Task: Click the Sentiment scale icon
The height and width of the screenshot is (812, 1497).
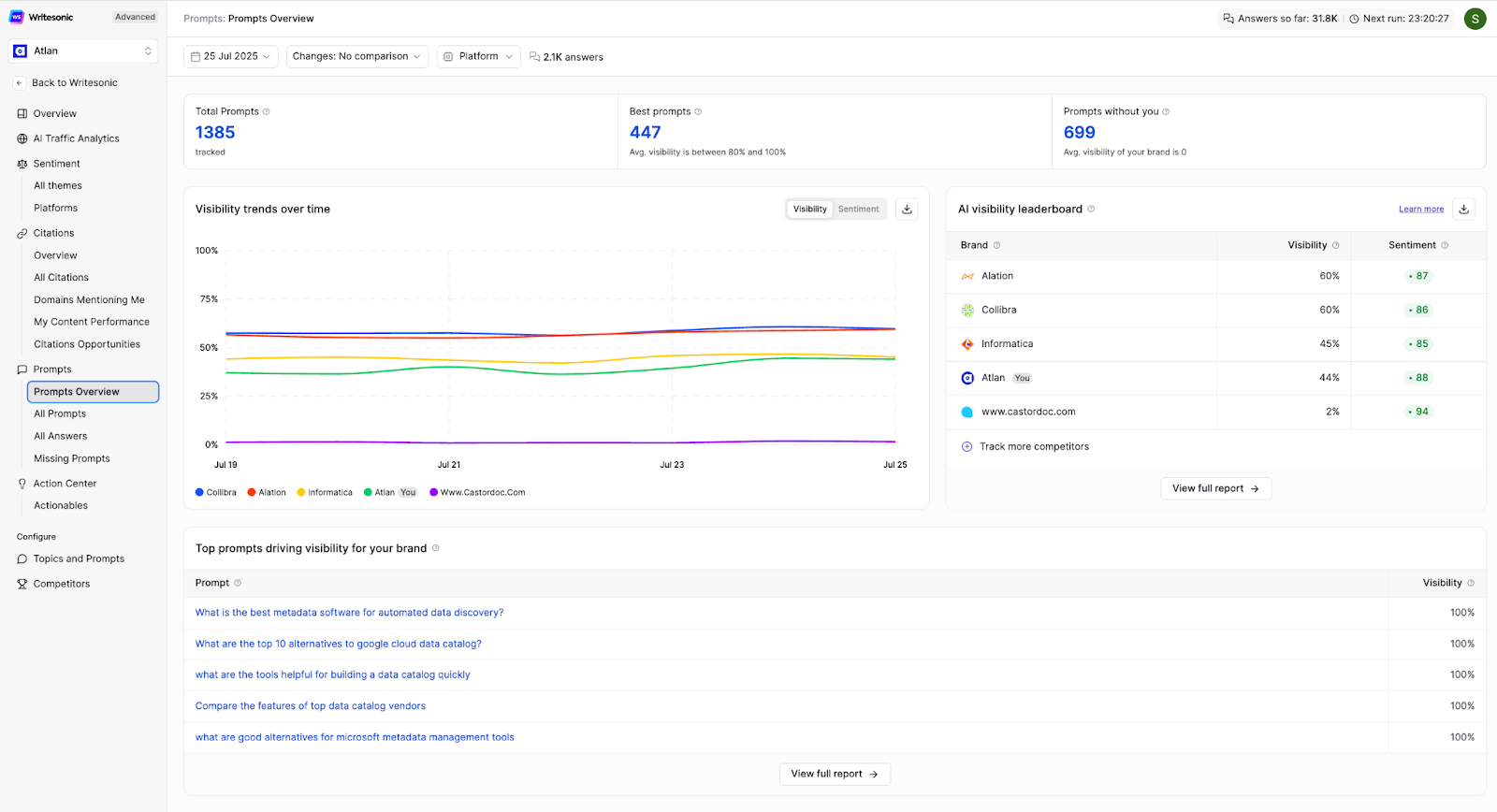Action: [x=22, y=164]
